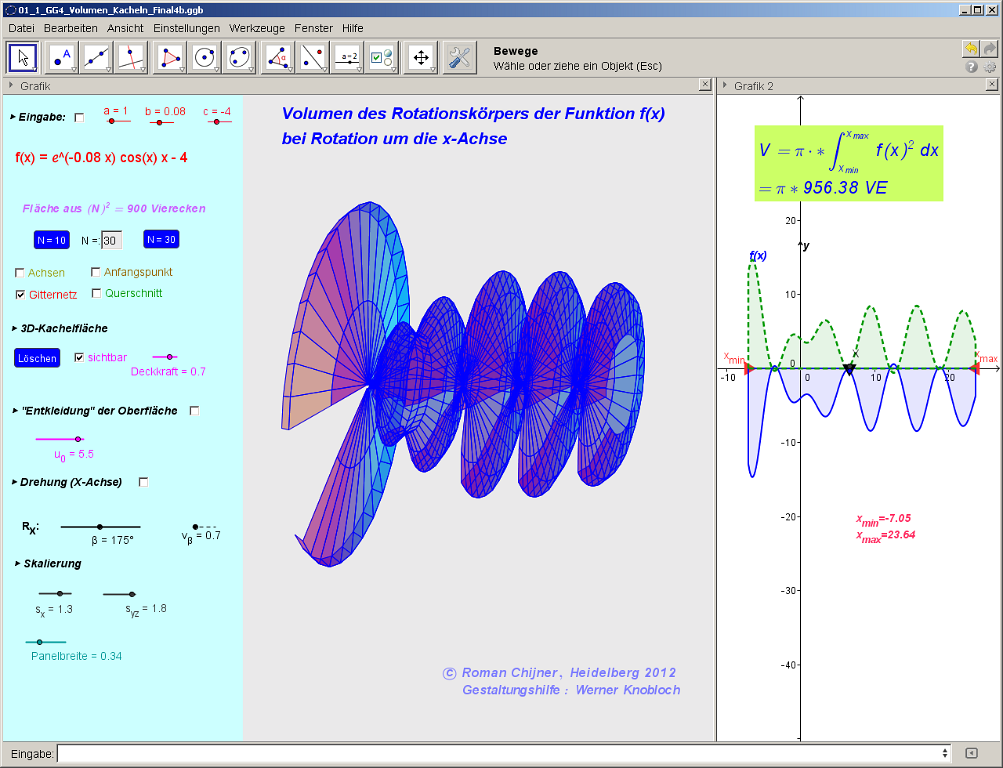Expand the Grafik panel header arrow
Viewport: 1003px width, 768px height.
[x=10, y=86]
